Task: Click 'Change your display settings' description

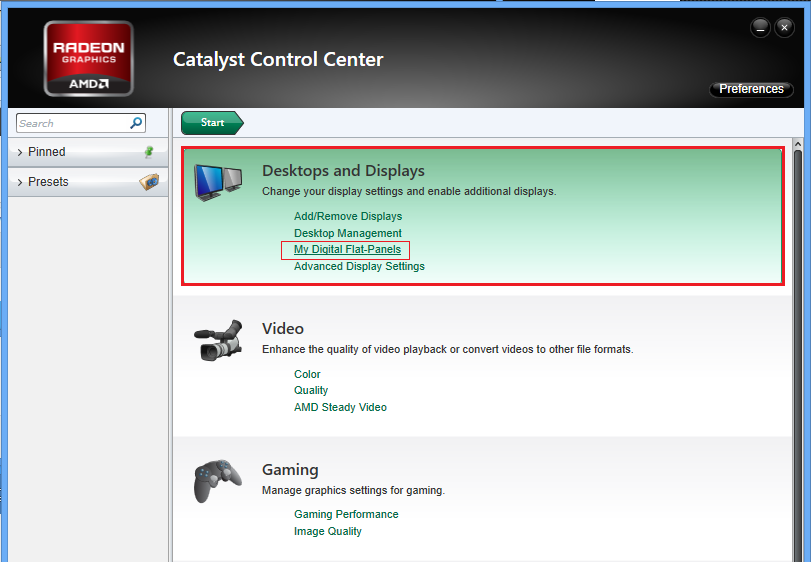Action: point(409,191)
